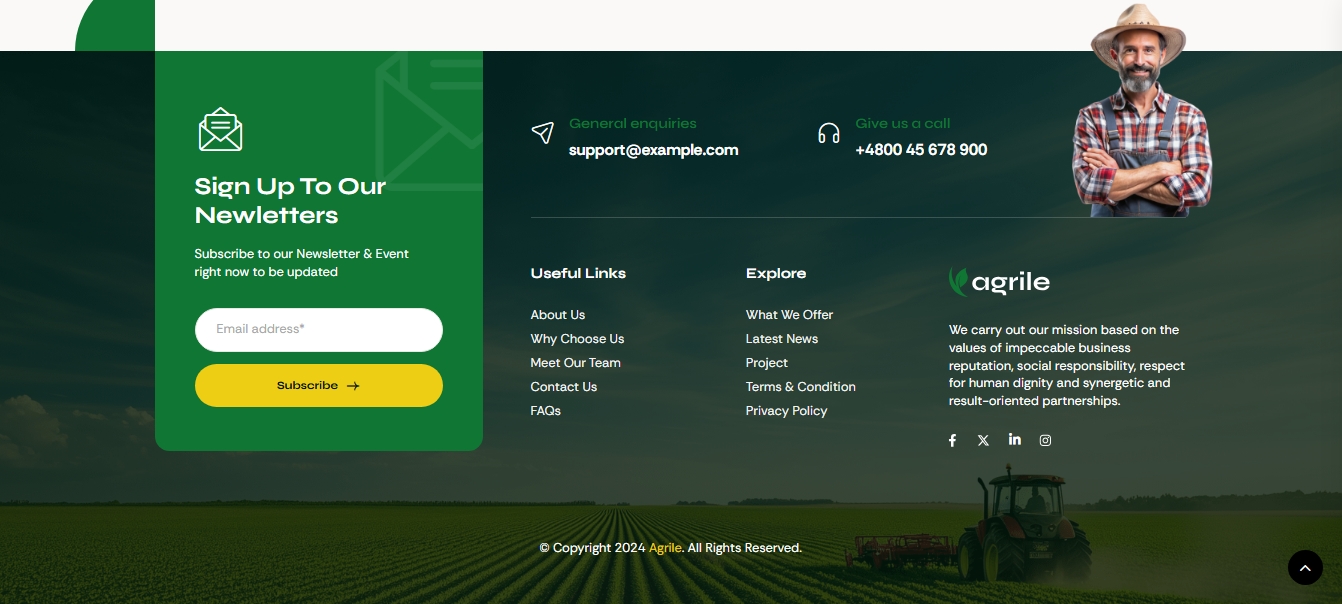Open the Contact Us link
The height and width of the screenshot is (604, 1342).
tap(563, 387)
